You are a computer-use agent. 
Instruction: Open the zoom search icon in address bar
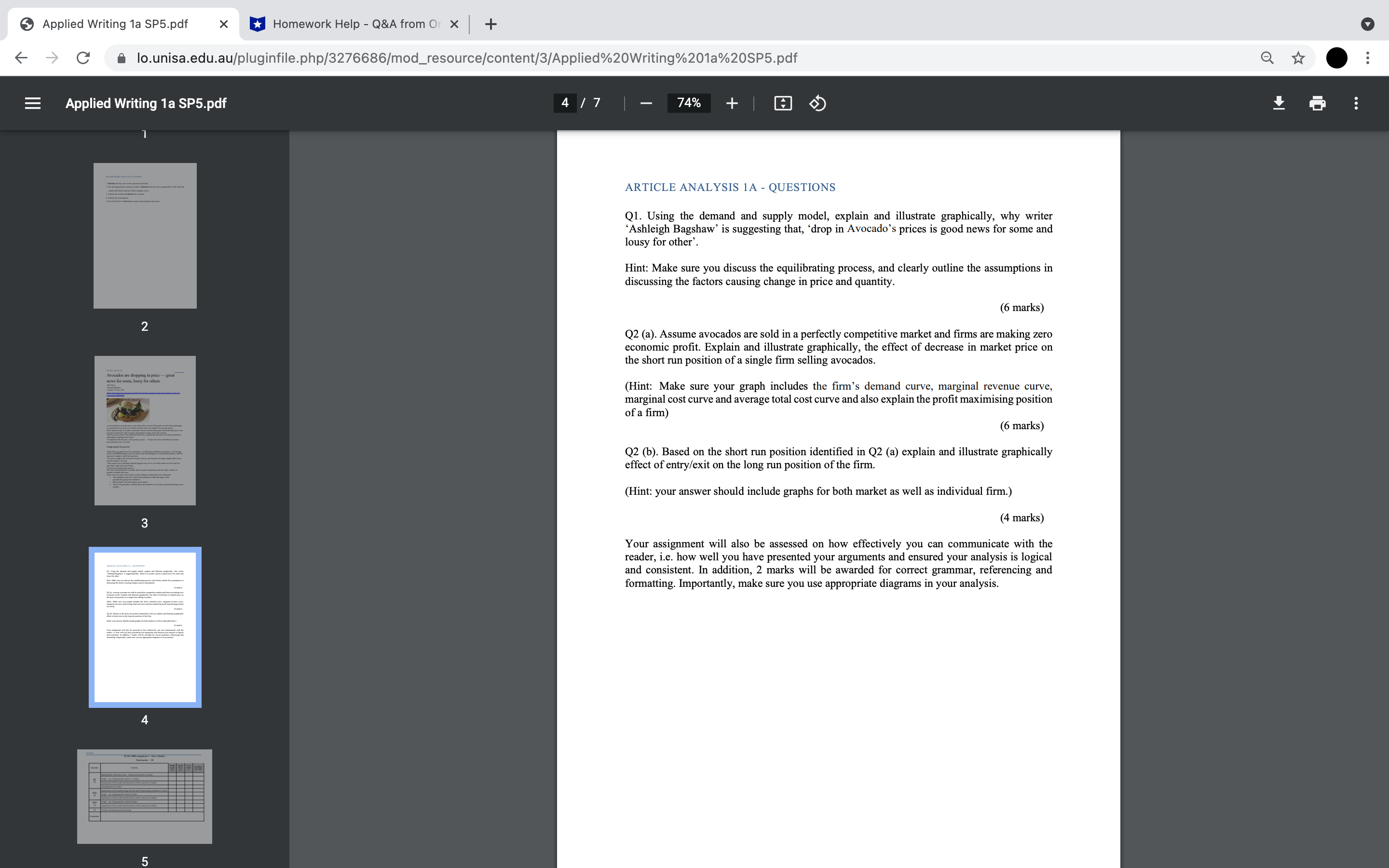[1267, 57]
